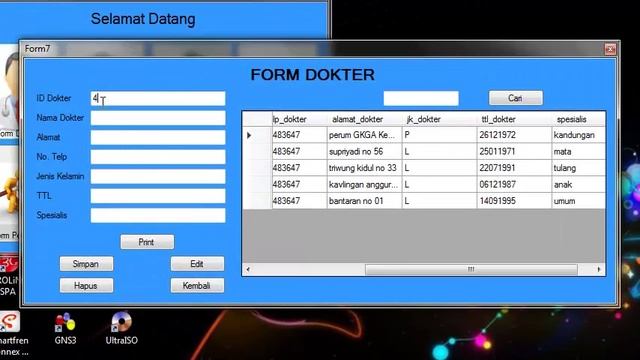Focus the Alamat input field
This screenshot has width=640, height=360.
(x=158, y=138)
